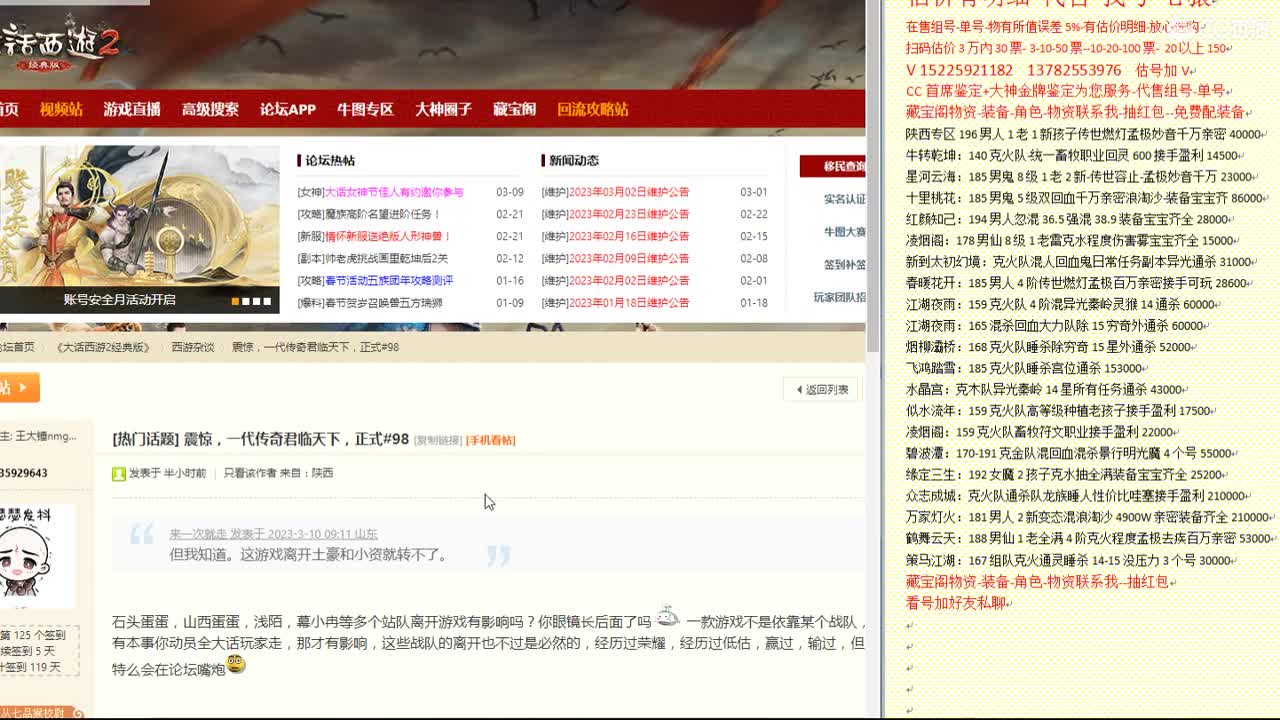Open the 大神圈子 nav item
The width and height of the screenshot is (1280, 720).
pos(443,110)
